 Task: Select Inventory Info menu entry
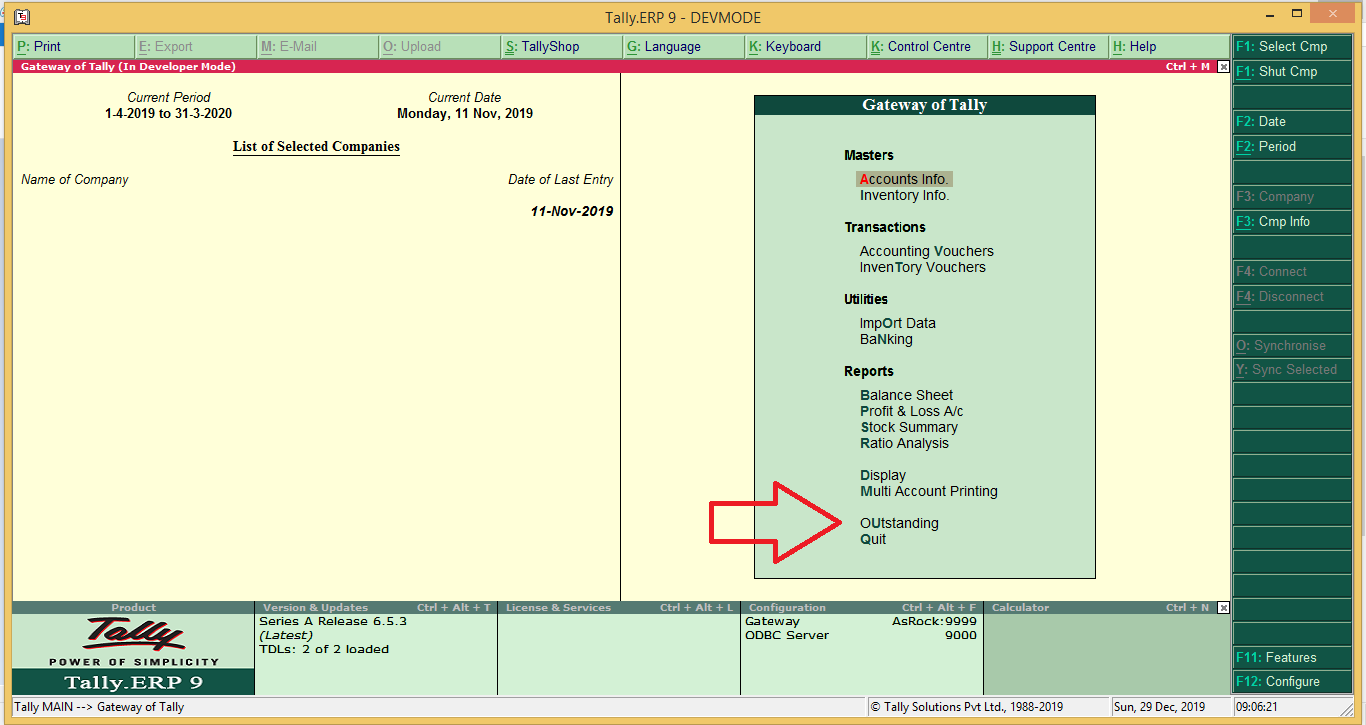[904, 195]
